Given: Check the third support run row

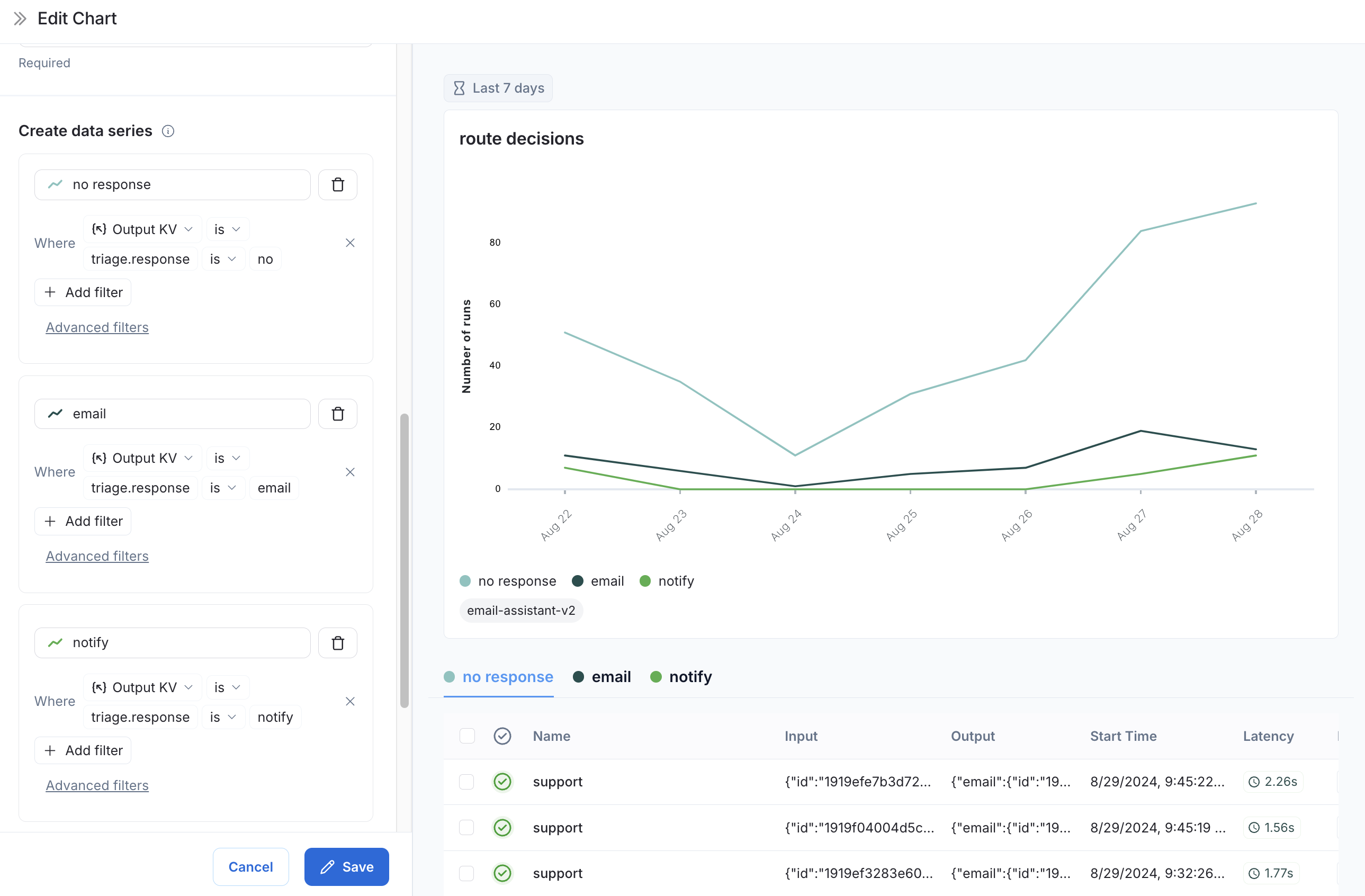Looking at the screenshot, I should tap(467, 873).
